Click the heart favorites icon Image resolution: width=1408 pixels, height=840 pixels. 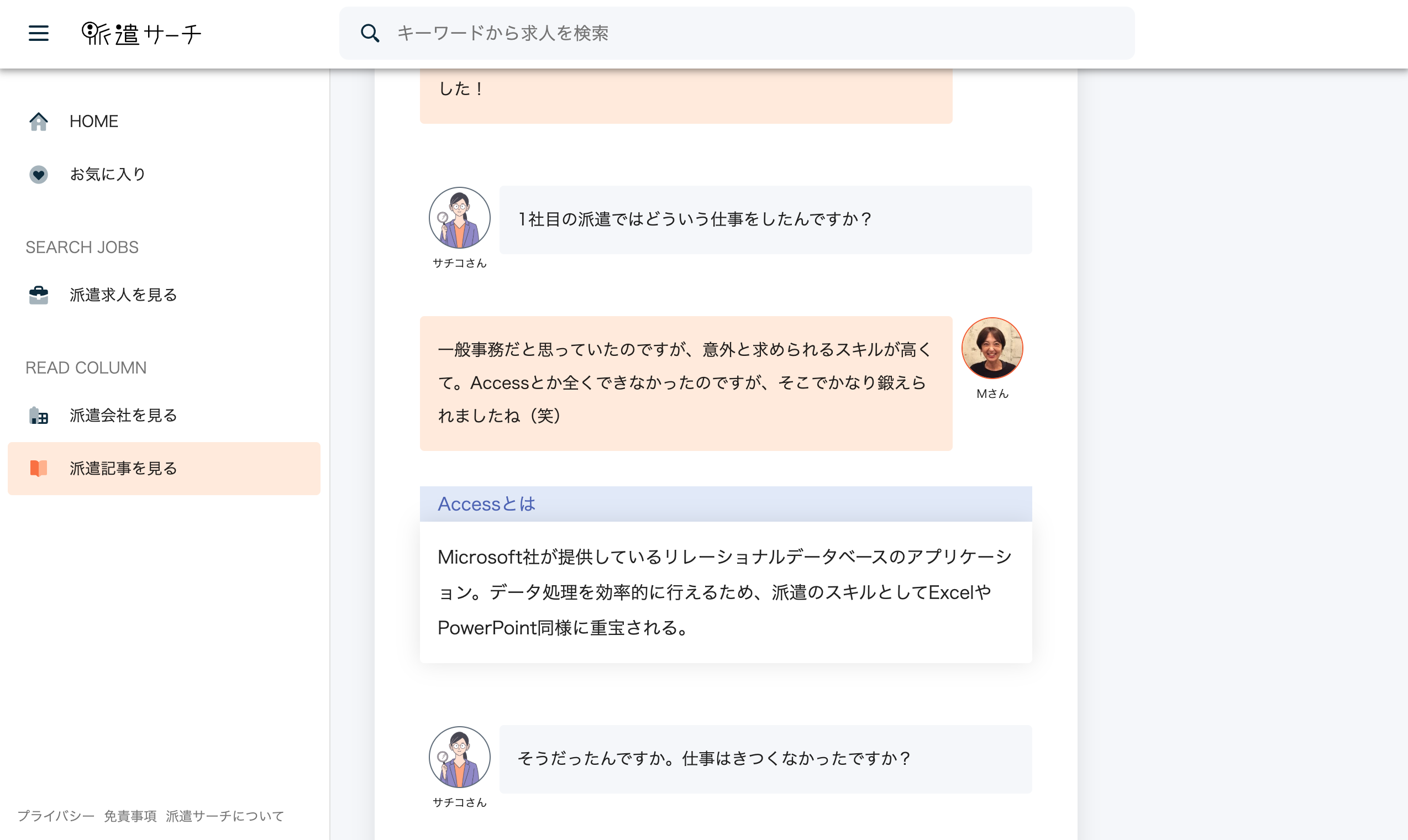point(39,174)
